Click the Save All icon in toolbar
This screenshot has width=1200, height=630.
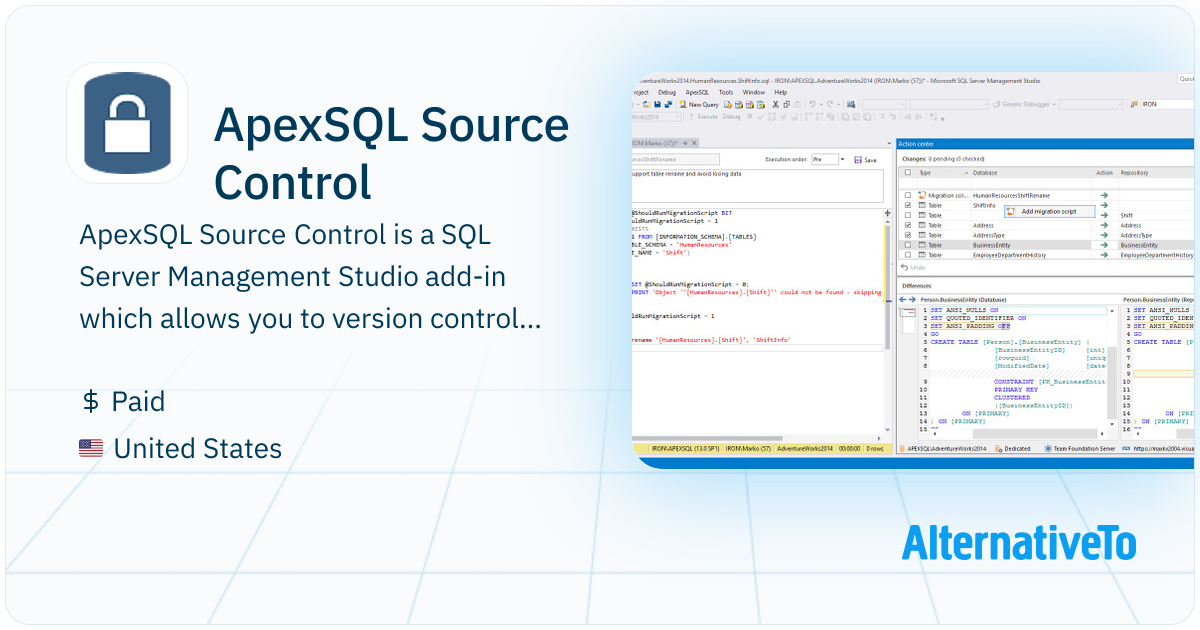[x=668, y=105]
